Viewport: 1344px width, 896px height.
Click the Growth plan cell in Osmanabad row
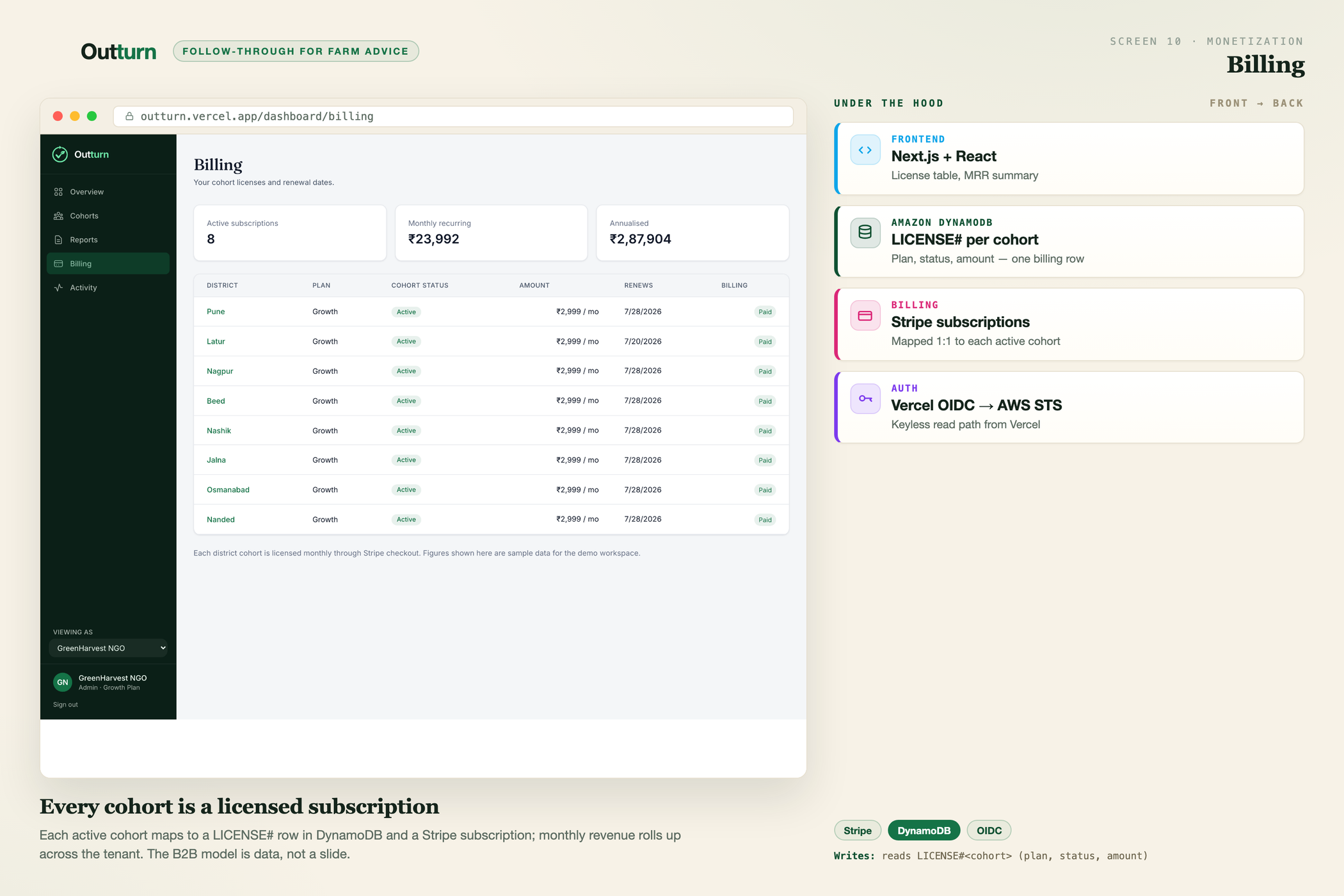[x=325, y=490]
